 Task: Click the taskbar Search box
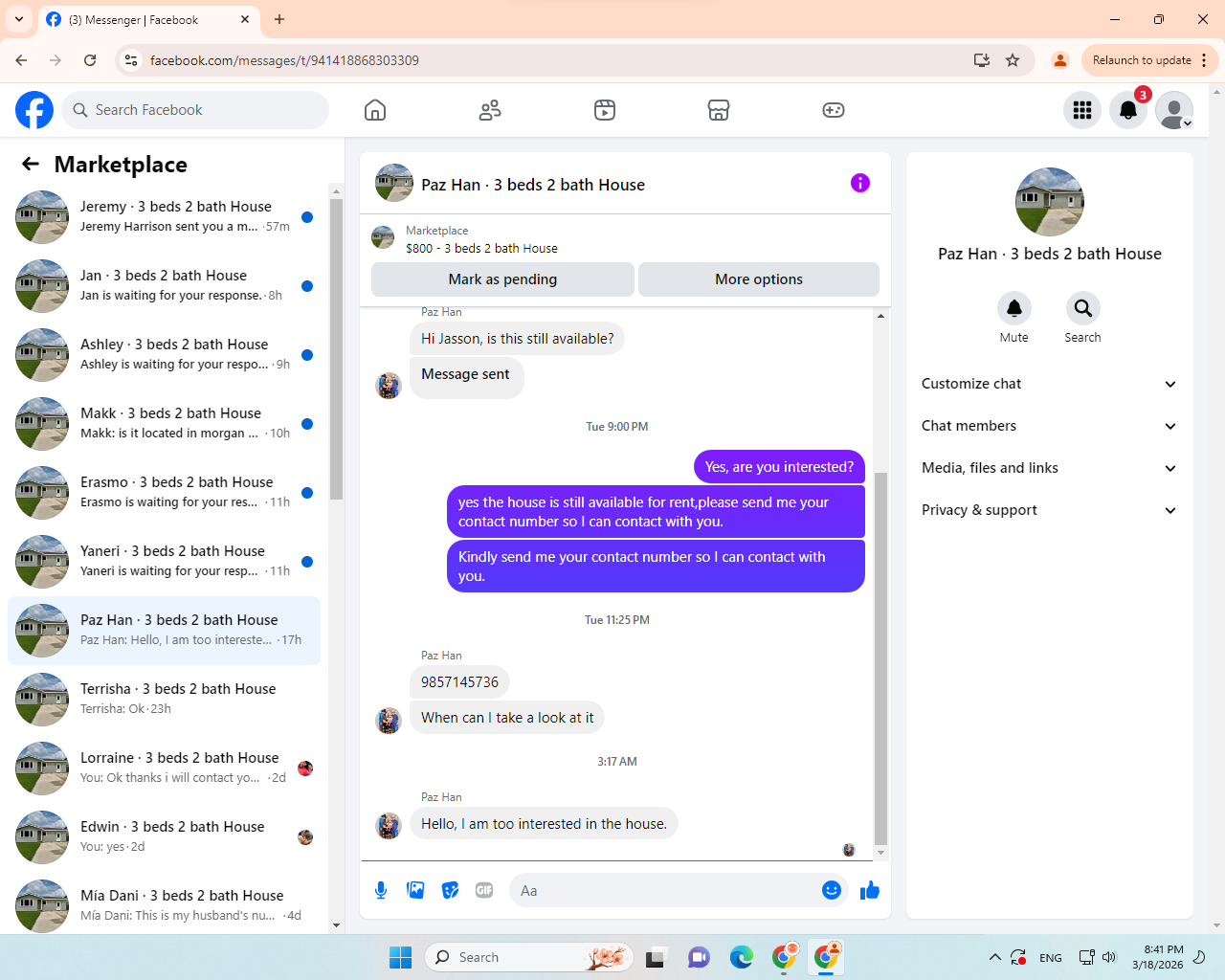[529, 957]
